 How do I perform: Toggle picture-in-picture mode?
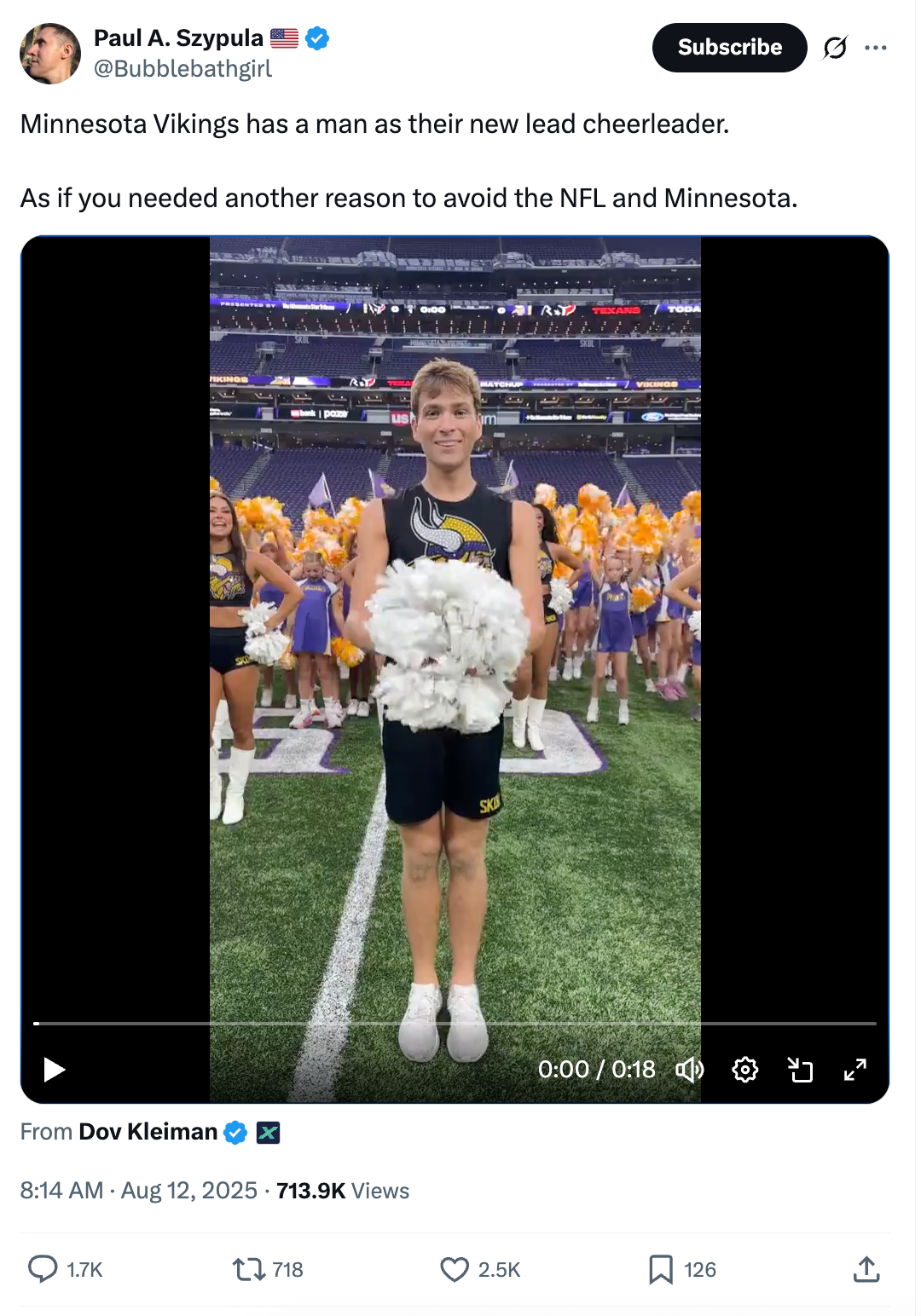[800, 1069]
